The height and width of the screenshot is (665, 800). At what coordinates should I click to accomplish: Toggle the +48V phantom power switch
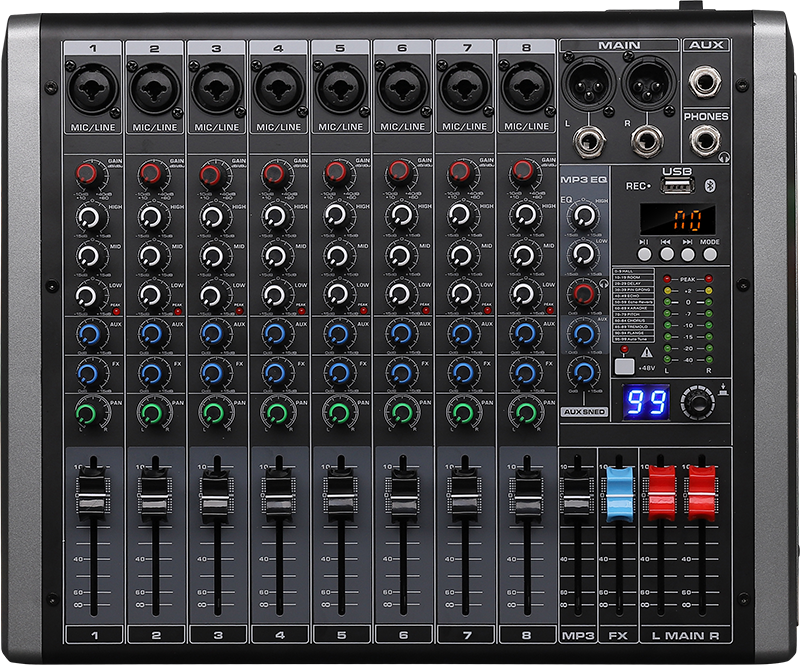[623, 366]
